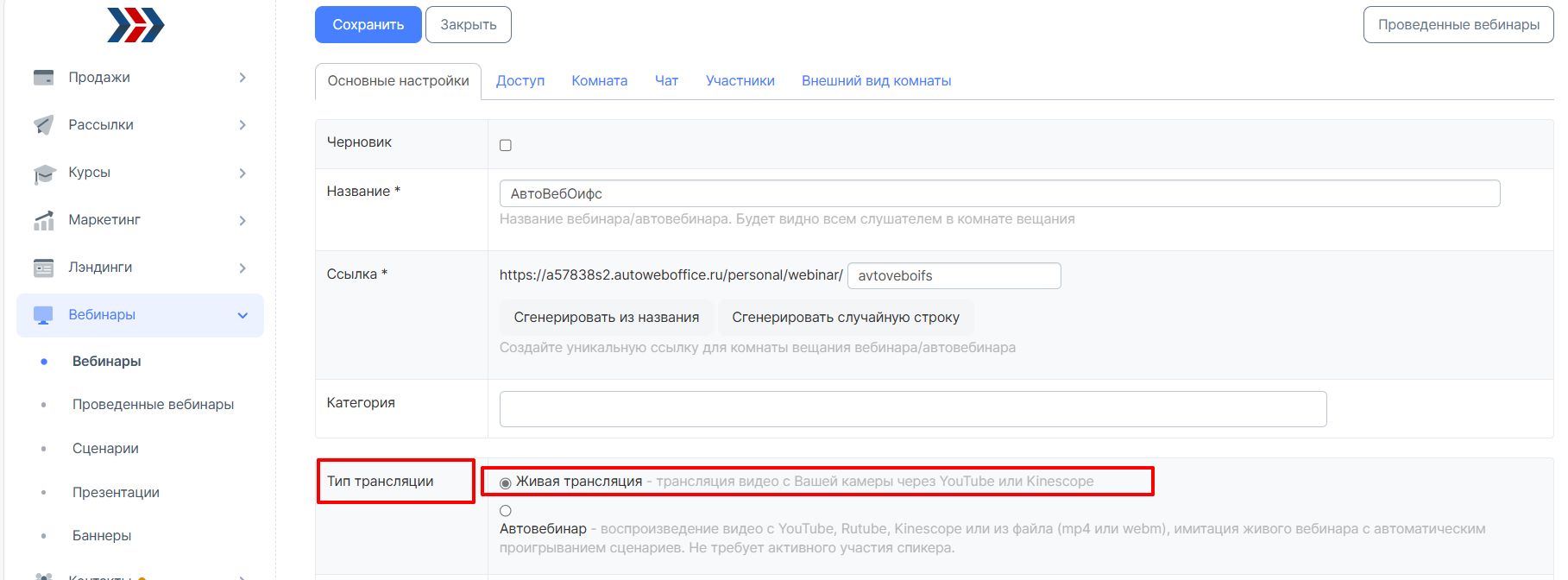1568x580 pixels.
Task: Click Сгенерировать случайную строку button
Action: [x=846, y=318]
